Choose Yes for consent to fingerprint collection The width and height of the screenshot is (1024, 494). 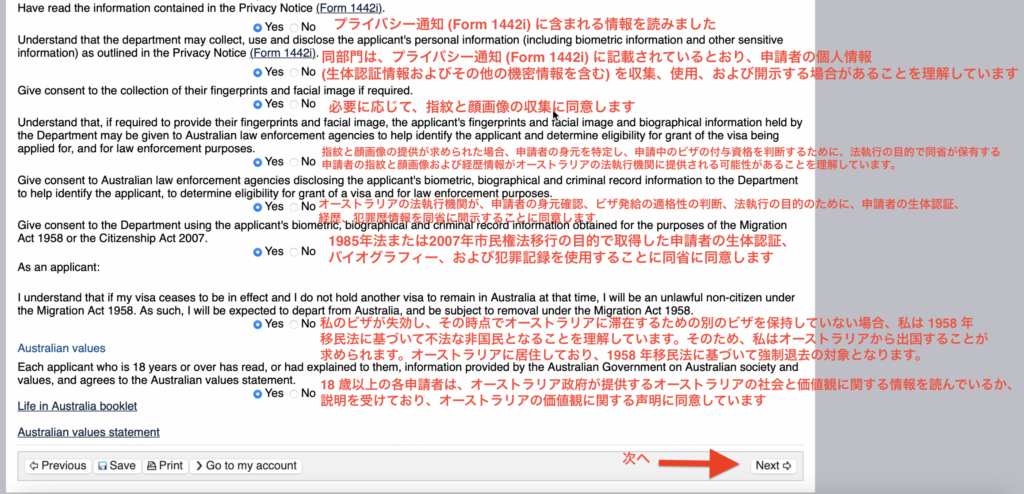pyautogui.click(x=259, y=103)
